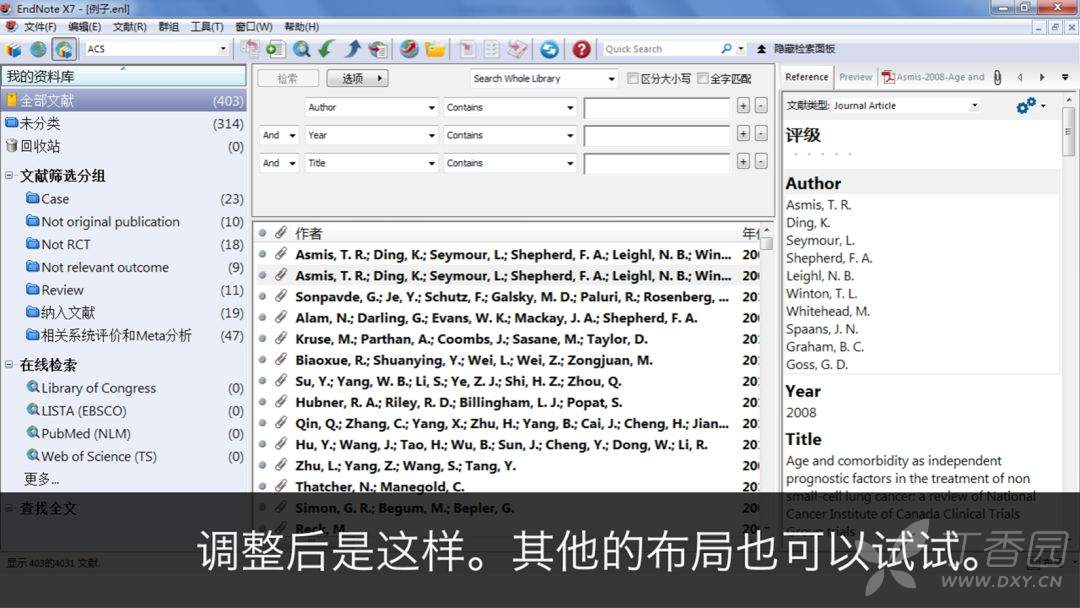Click the Sync Library toolbar icon

click(x=549, y=49)
